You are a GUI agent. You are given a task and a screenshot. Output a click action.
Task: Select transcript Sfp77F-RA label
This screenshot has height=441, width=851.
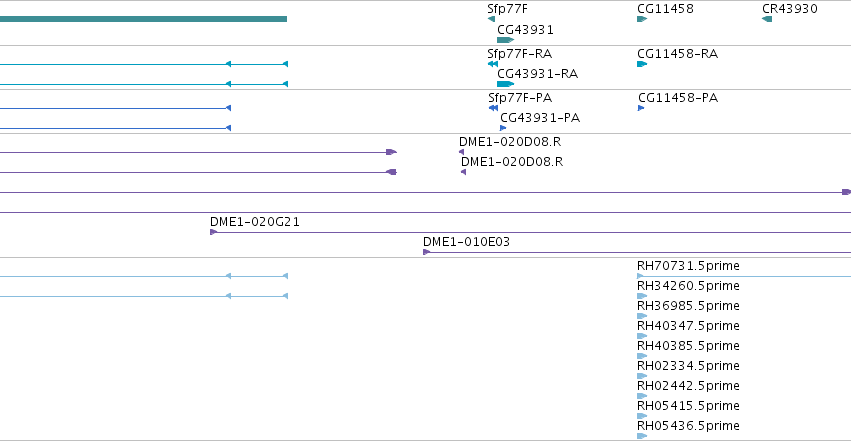point(519,54)
